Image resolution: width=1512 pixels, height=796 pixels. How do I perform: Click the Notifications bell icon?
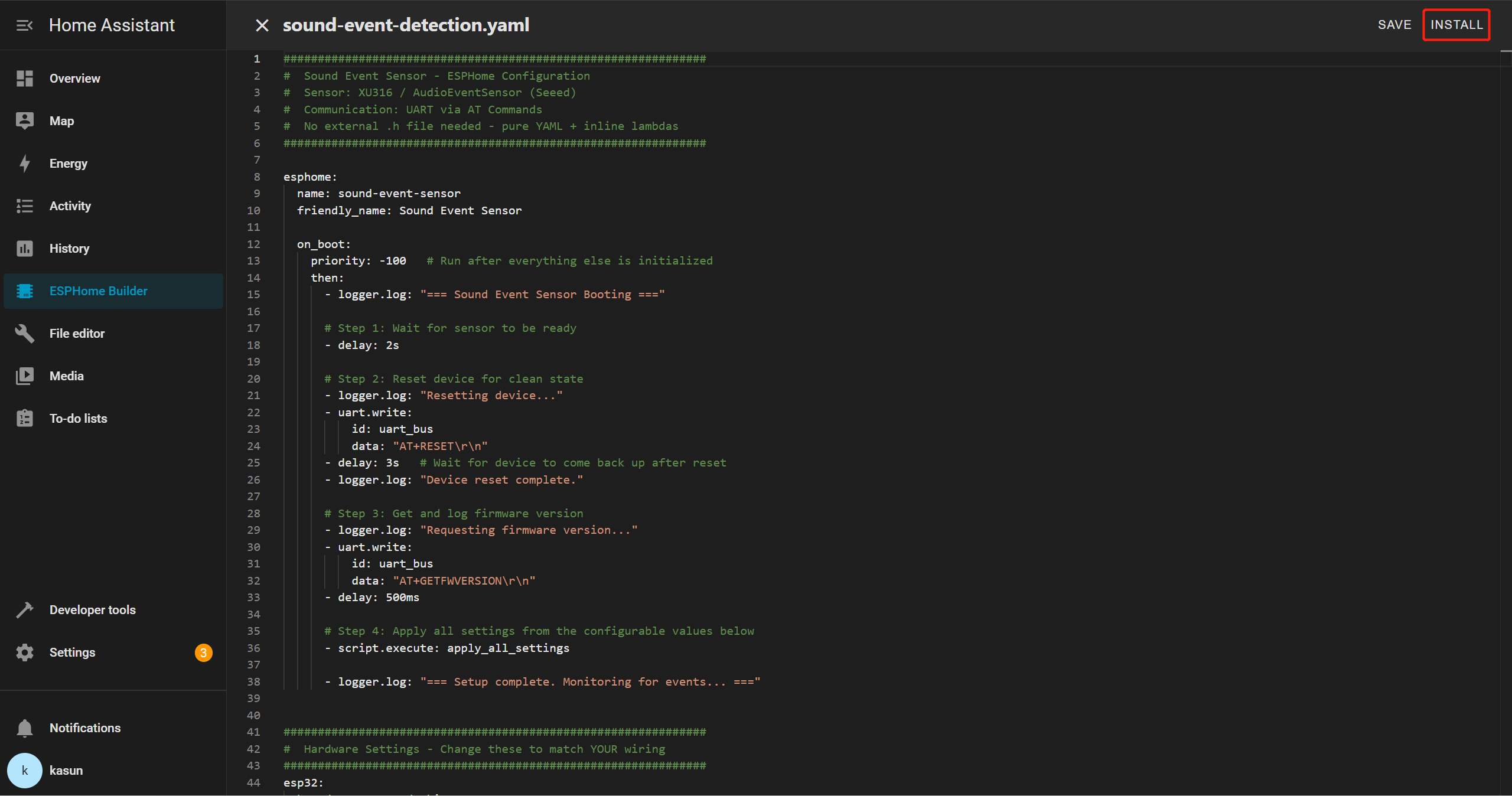[x=24, y=728]
